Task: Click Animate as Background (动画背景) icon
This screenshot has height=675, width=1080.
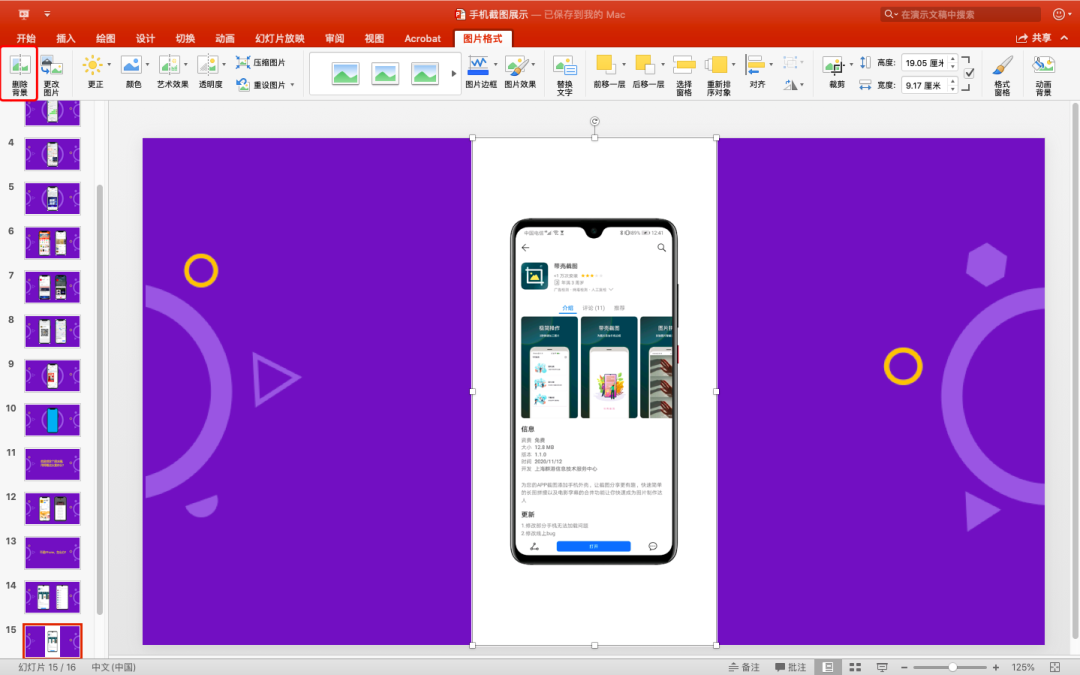Action: pyautogui.click(x=1043, y=66)
